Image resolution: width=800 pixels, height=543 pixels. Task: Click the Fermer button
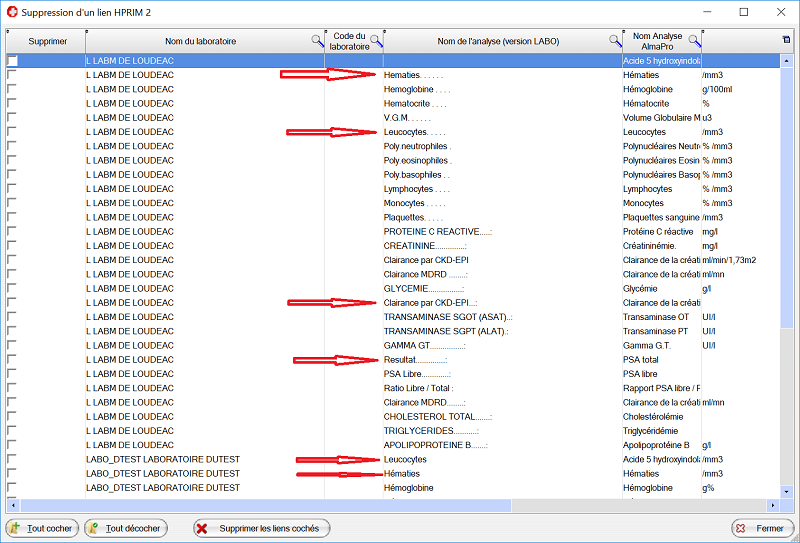click(760, 528)
